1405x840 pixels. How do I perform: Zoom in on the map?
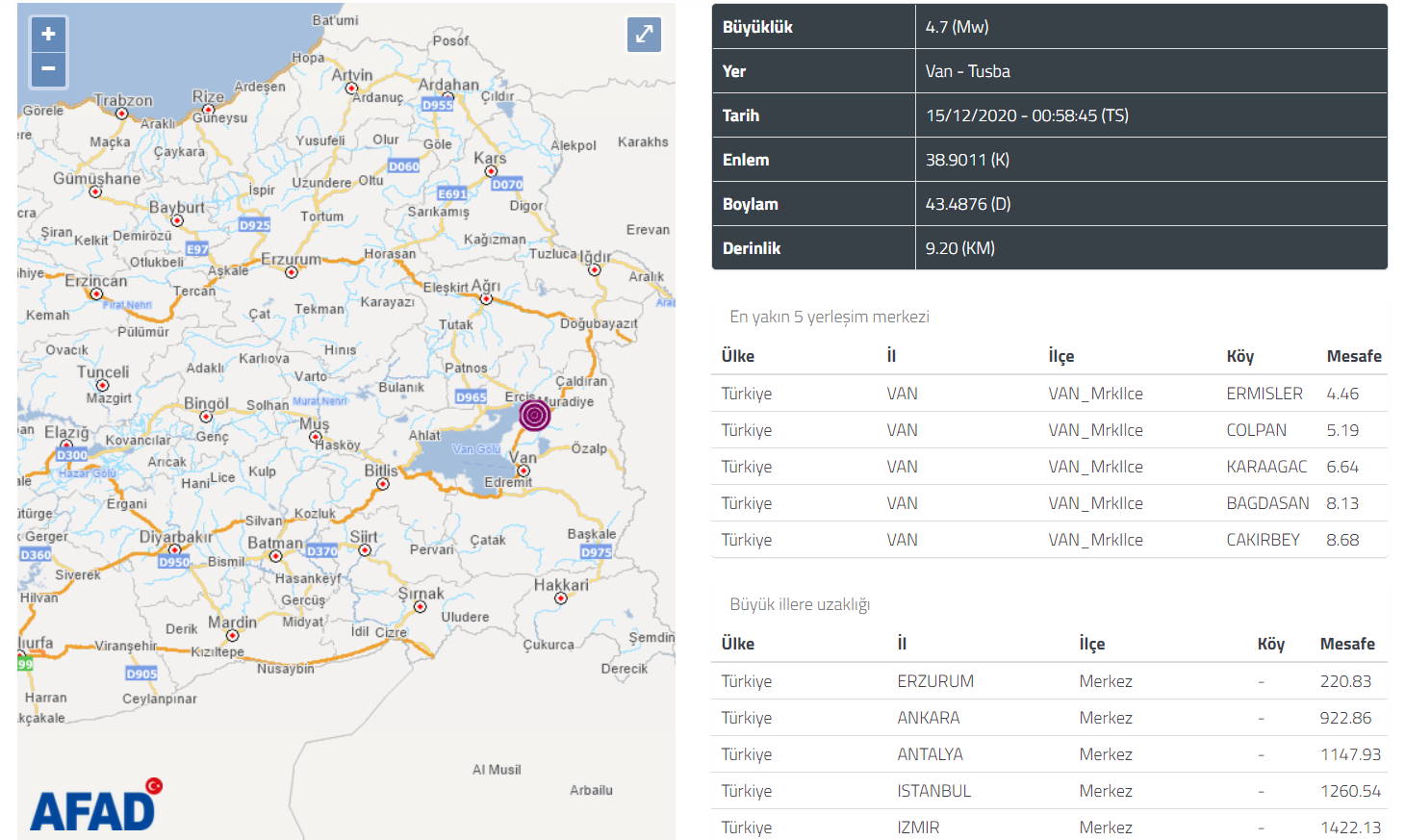48,34
